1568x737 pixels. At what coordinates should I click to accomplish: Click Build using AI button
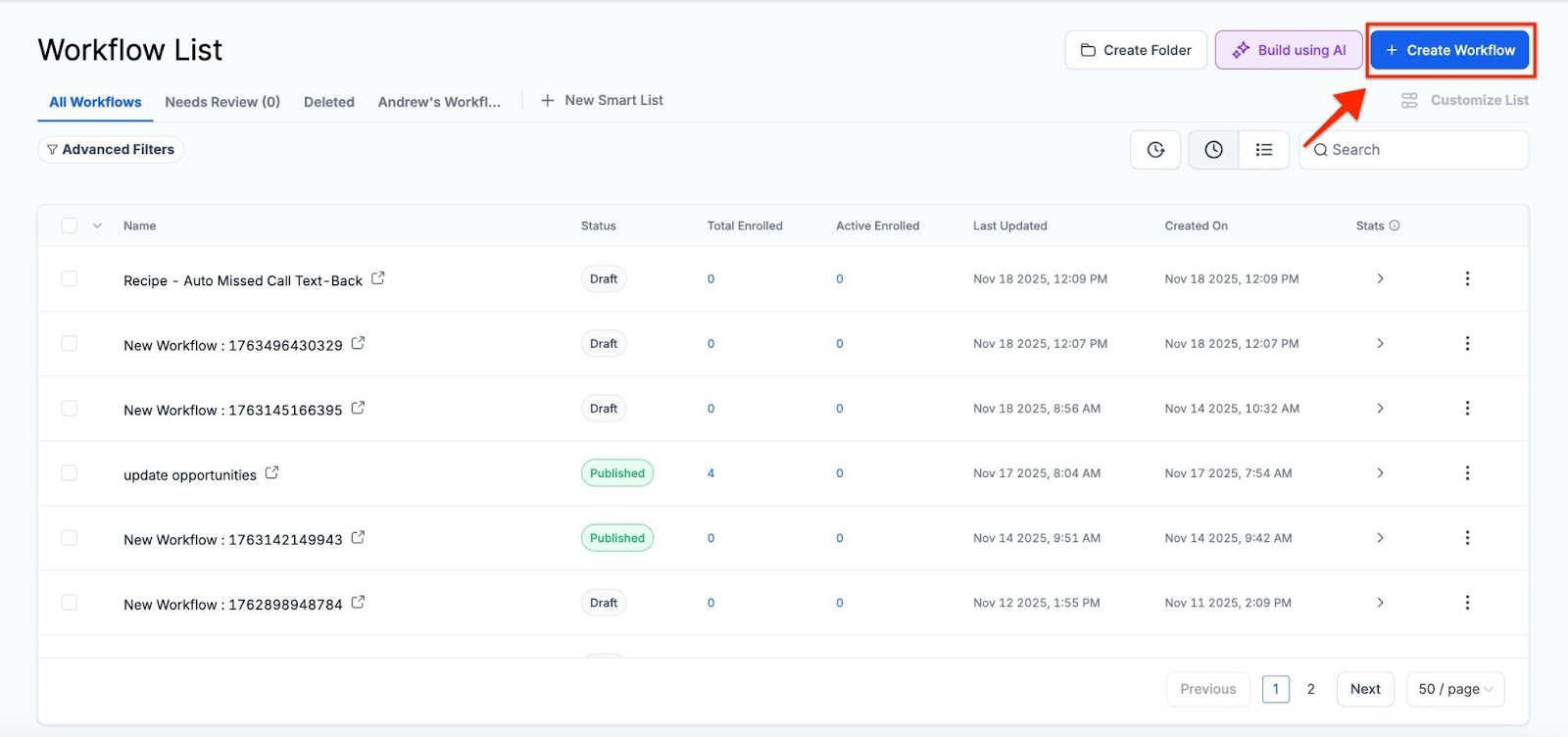[x=1289, y=50]
